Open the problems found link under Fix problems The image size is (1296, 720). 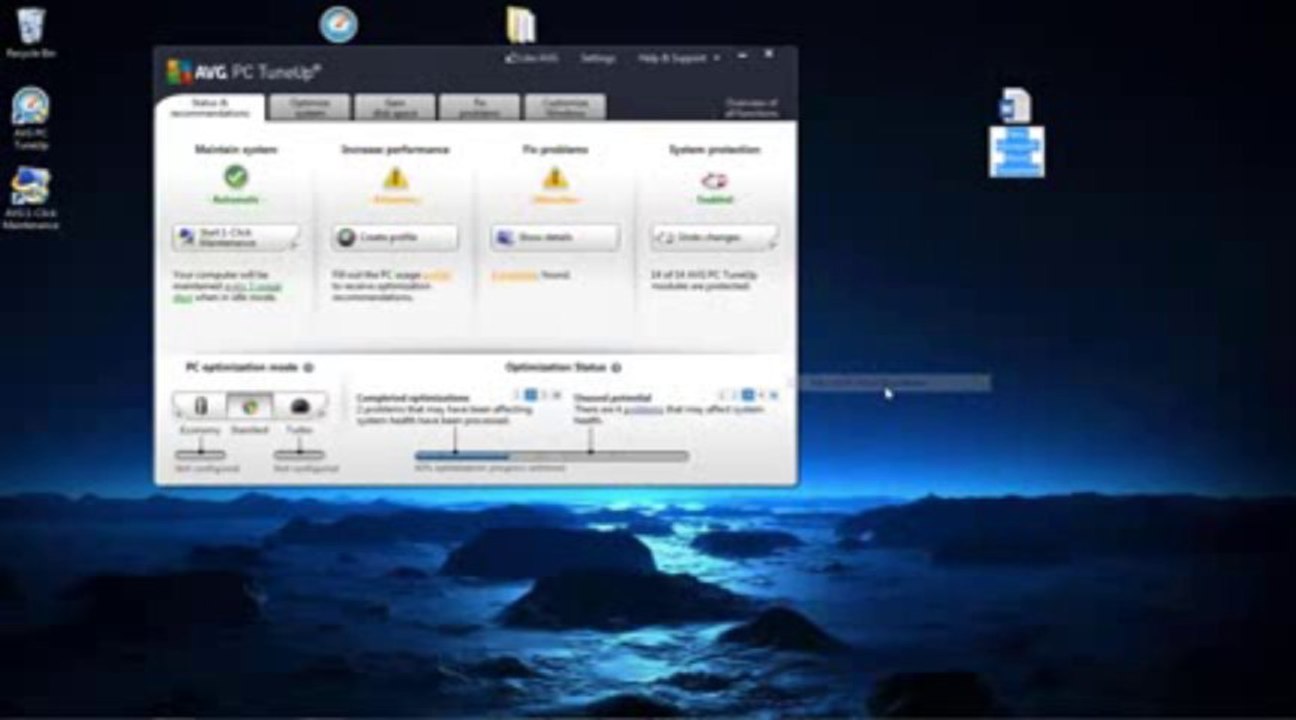[x=514, y=274]
